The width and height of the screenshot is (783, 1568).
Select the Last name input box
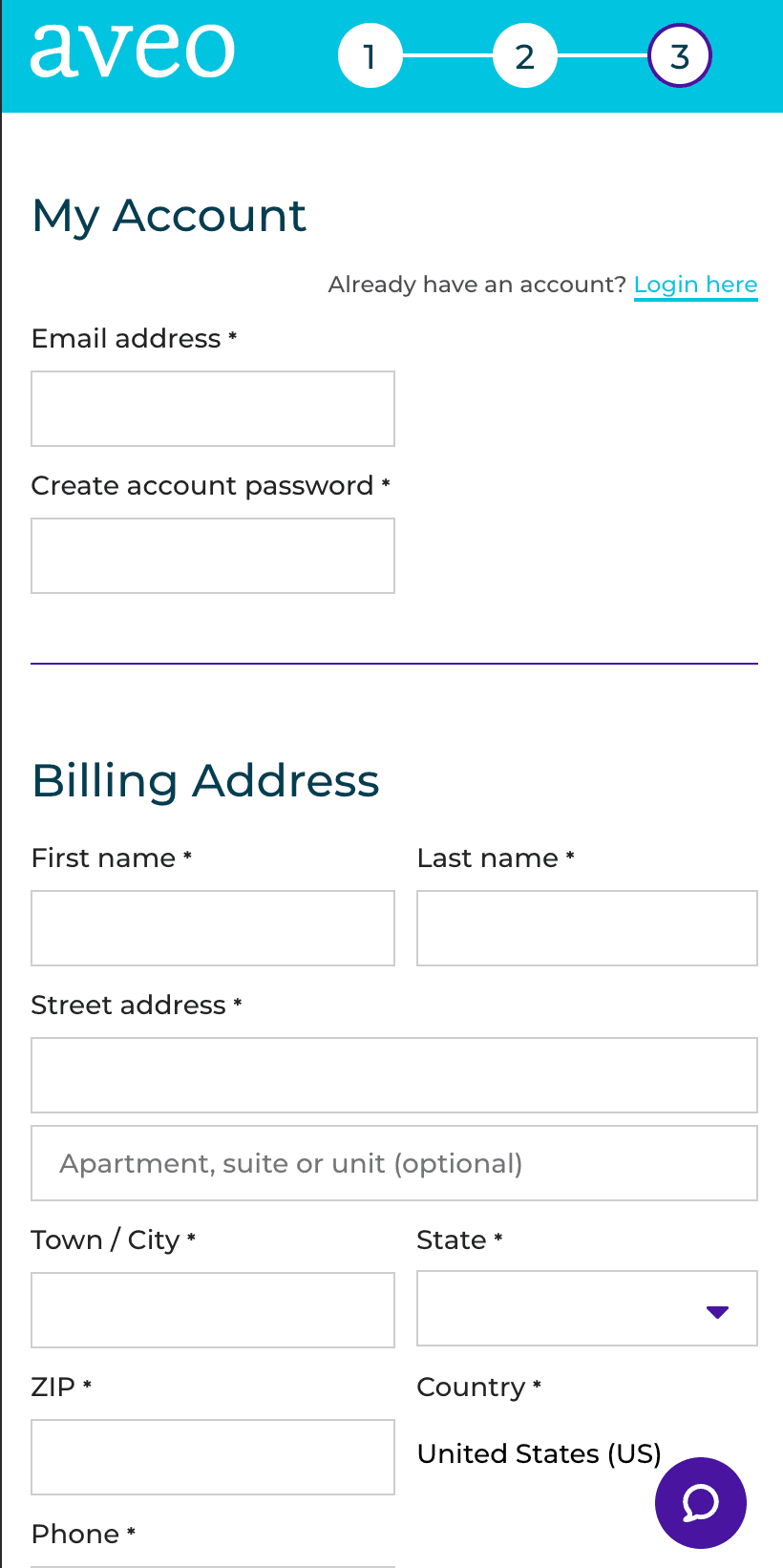coord(587,928)
